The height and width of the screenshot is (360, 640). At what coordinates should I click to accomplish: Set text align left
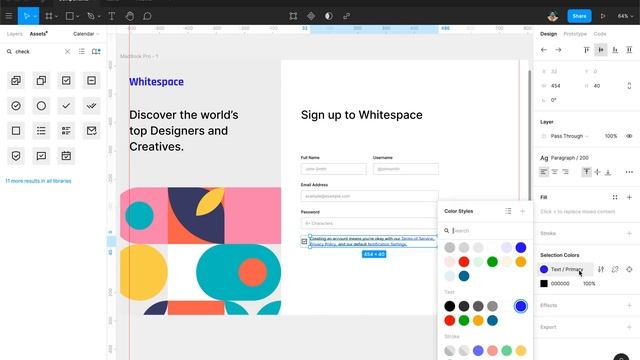pos(544,172)
